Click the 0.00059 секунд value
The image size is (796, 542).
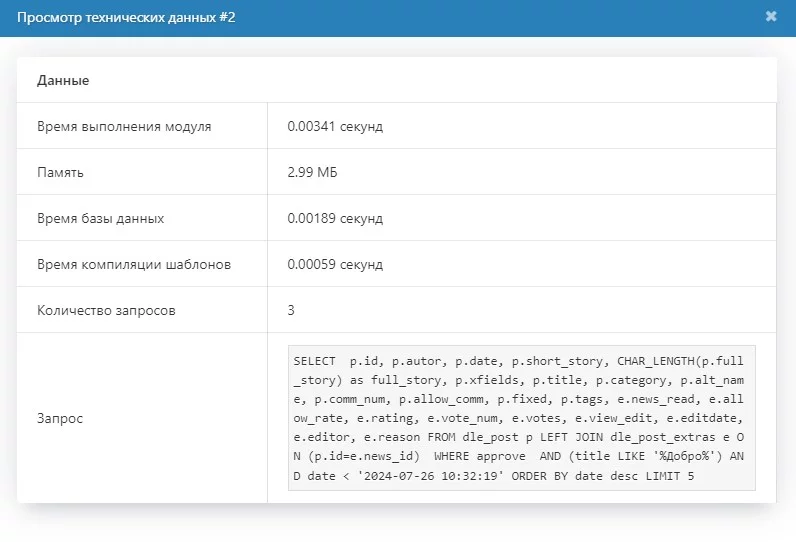point(335,265)
